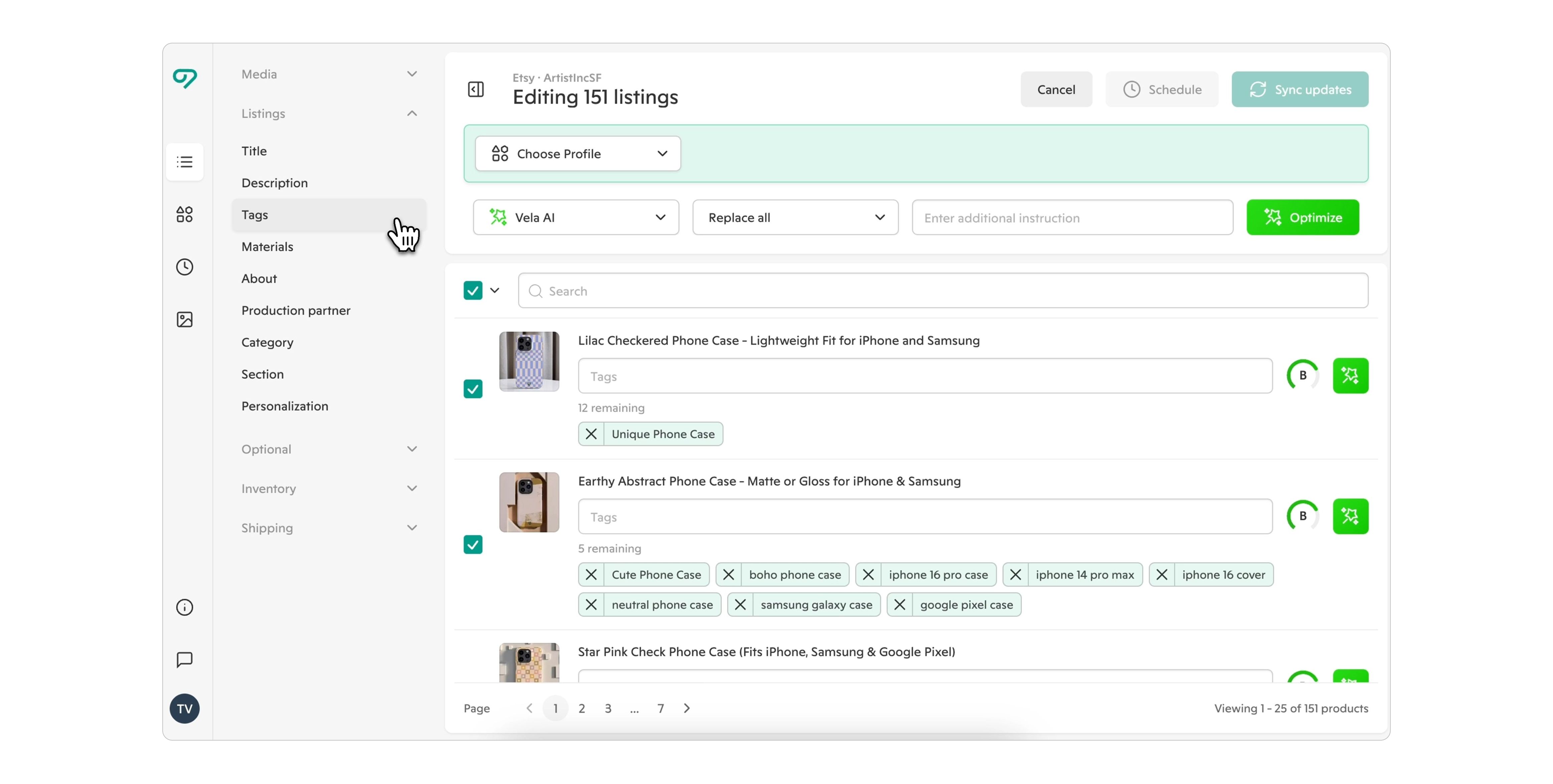
Task: Open the clock history icon in left rail
Action: tap(184, 266)
